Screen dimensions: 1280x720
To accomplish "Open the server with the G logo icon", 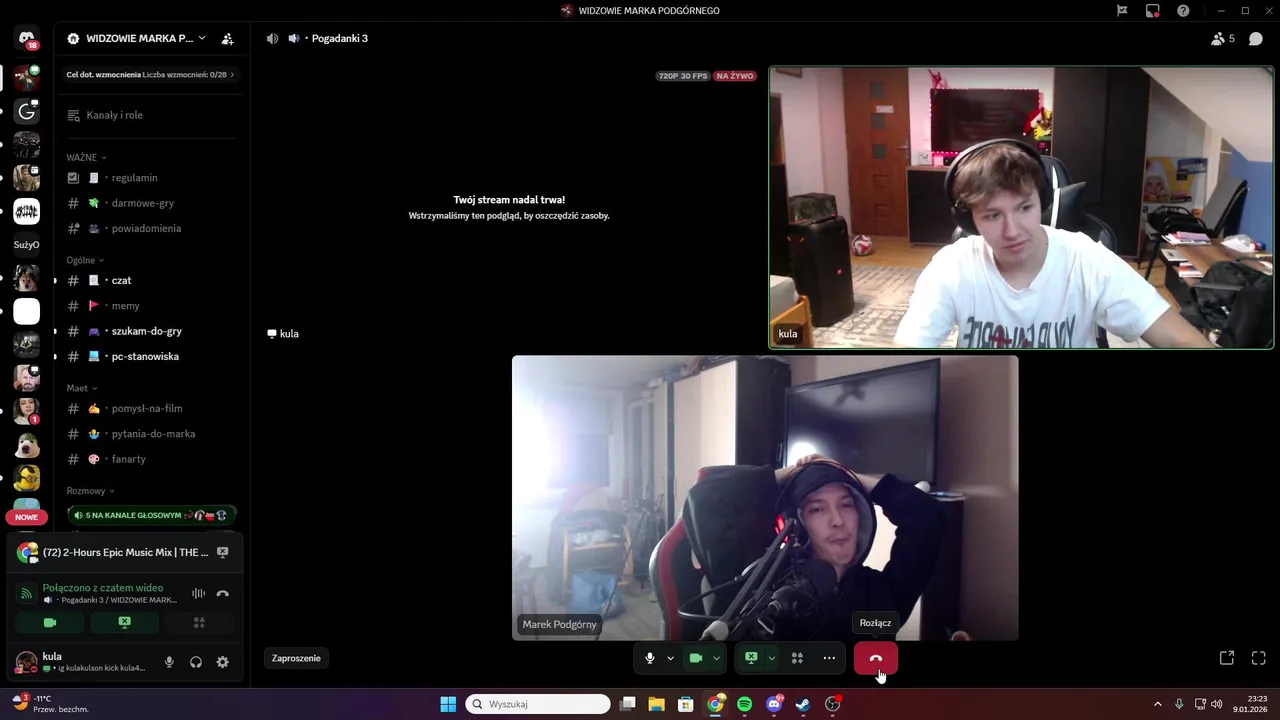I will (27, 111).
